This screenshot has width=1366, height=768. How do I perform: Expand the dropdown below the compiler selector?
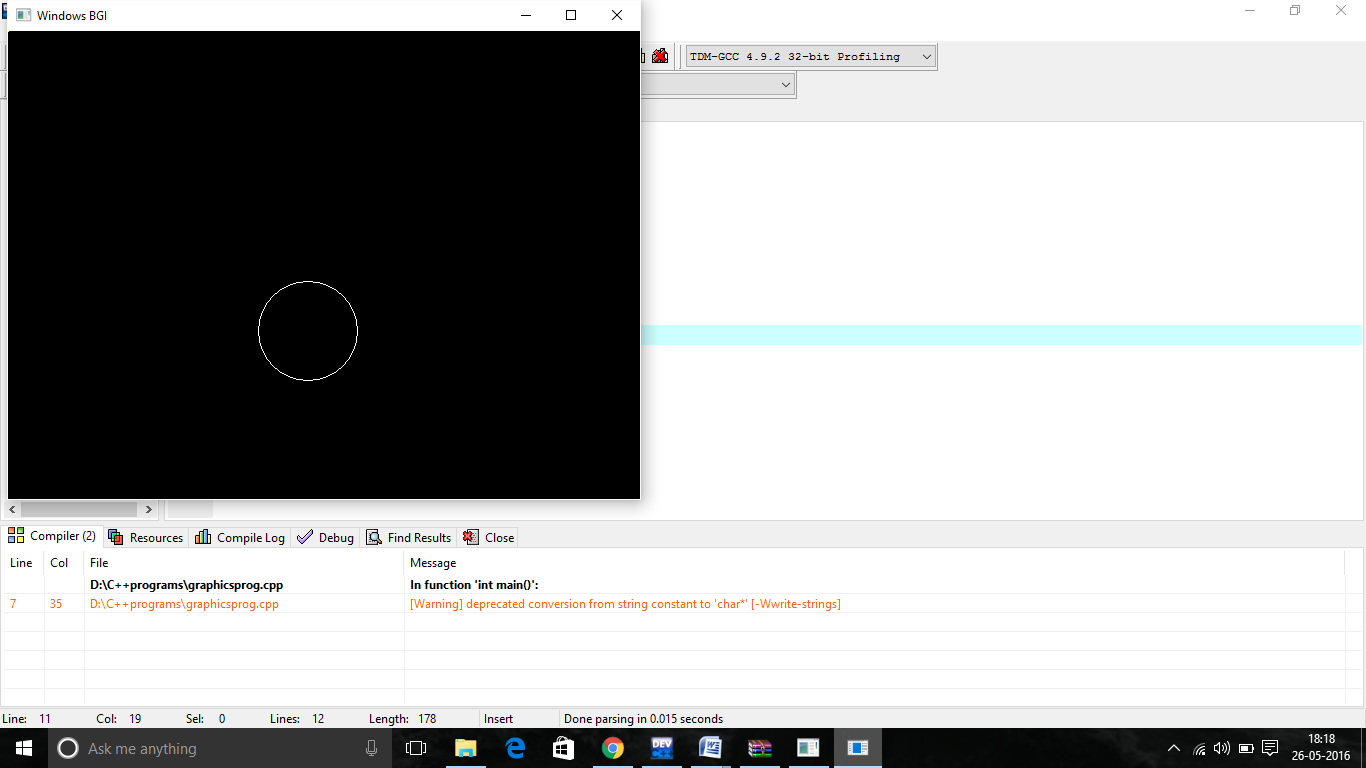pyautogui.click(x=718, y=85)
